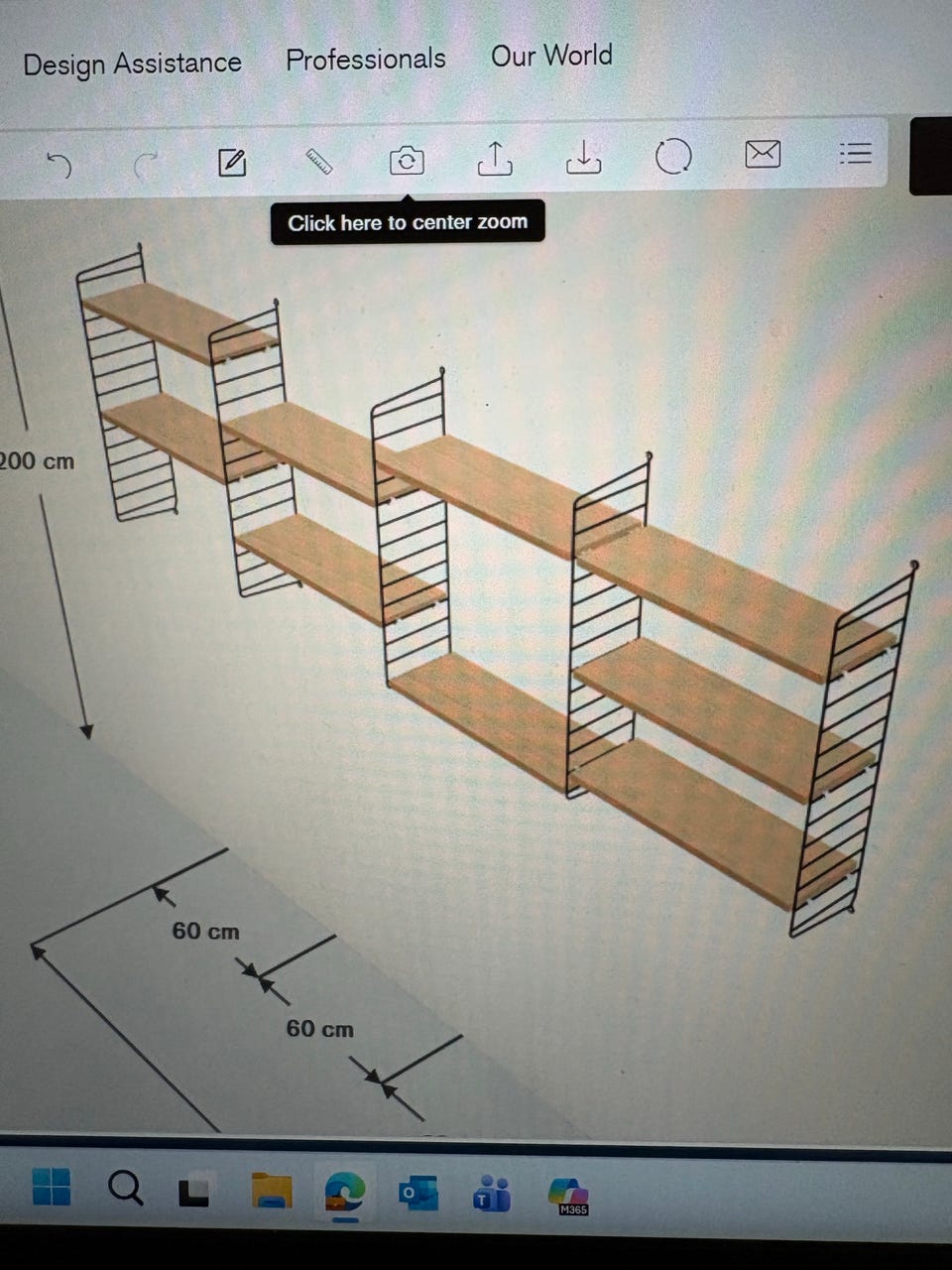Click the black button beside list icon
This screenshot has height=1270, width=952.
930,156
